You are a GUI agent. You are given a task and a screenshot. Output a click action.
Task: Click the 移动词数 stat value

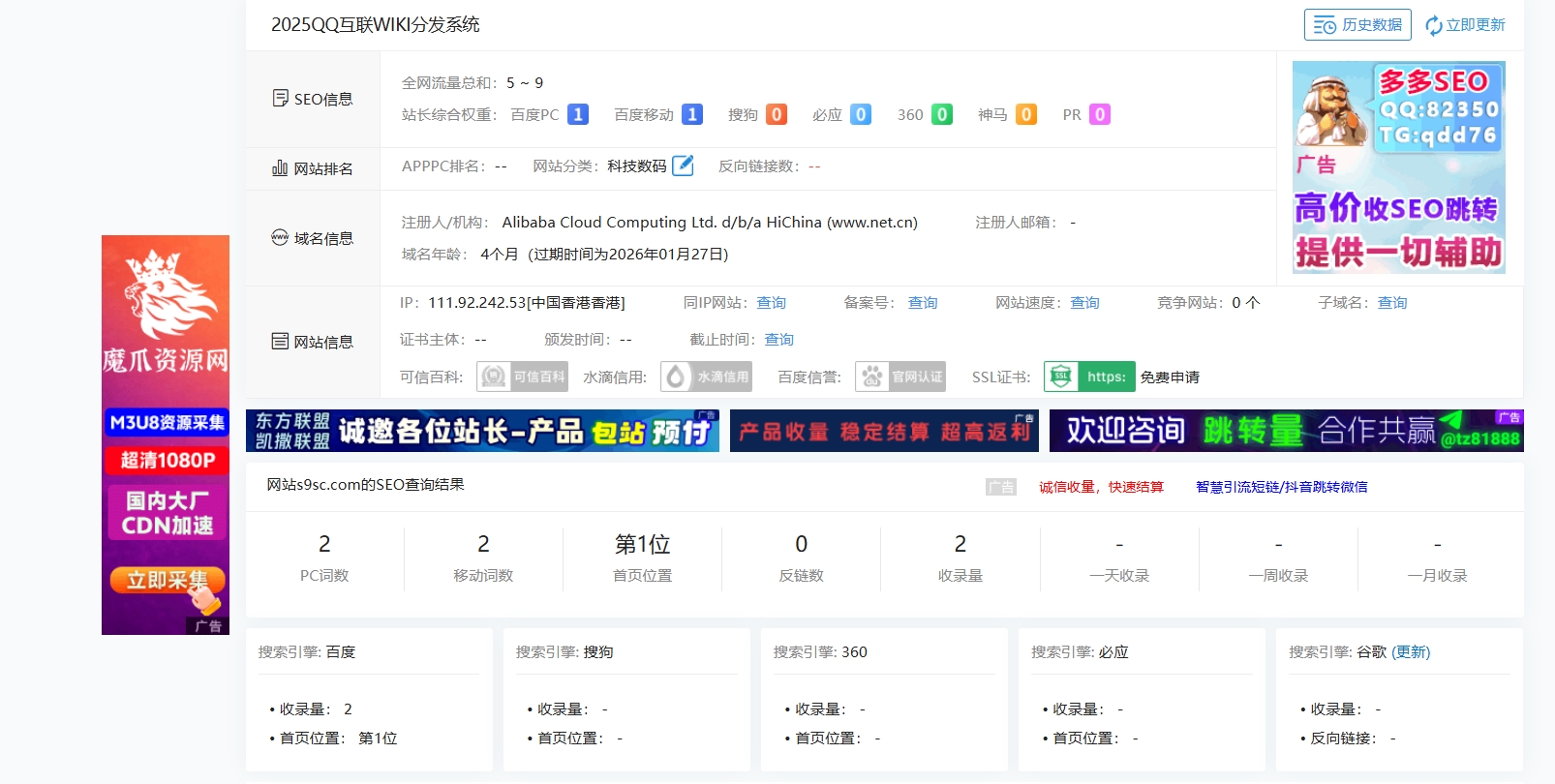(483, 544)
